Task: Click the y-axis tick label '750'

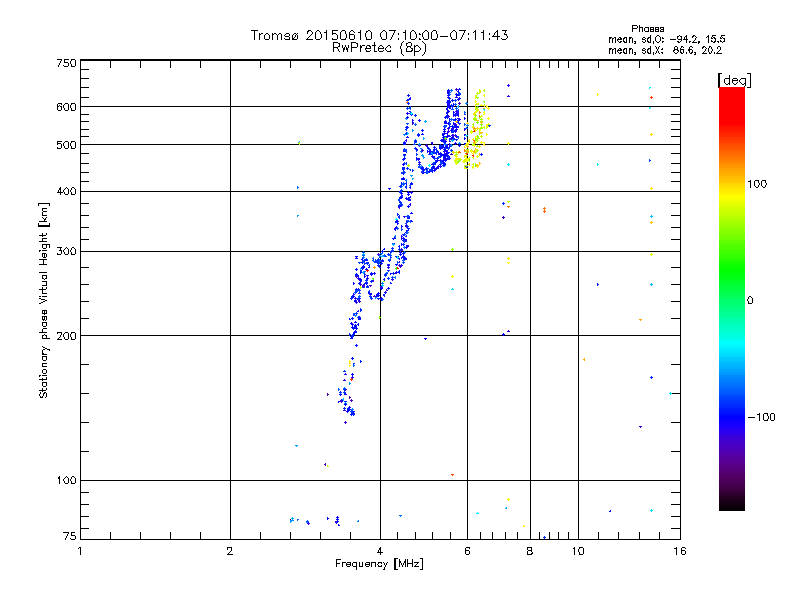Action: tap(66, 63)
